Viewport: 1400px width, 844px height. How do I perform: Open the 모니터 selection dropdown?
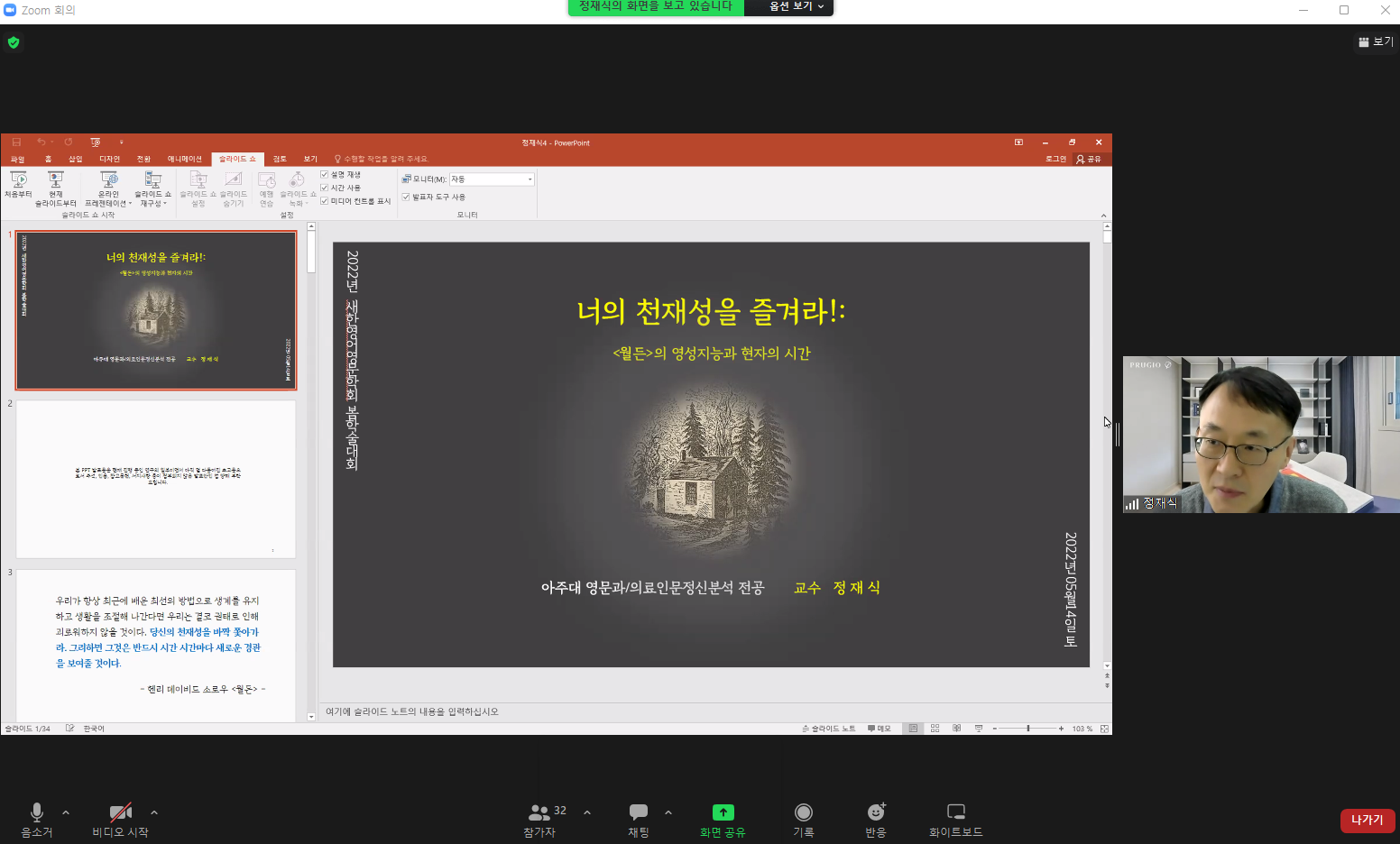tap(530, 179)
